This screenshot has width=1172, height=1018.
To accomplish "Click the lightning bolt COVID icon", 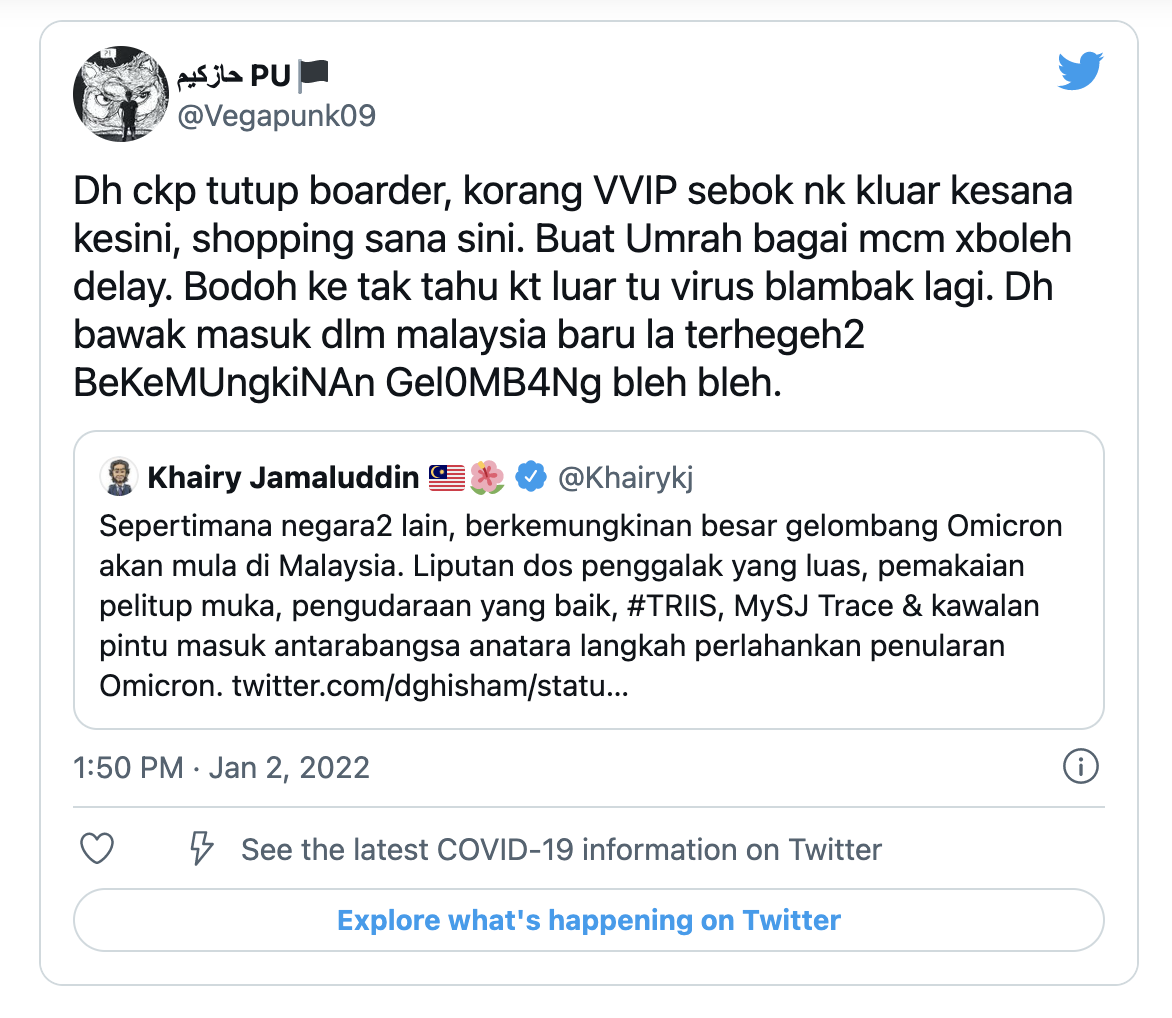I will tap(201, 849).
